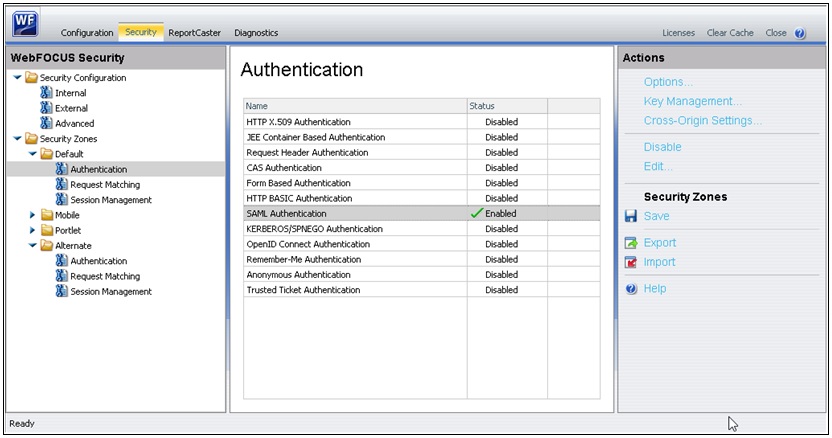
Task: Click icon beside Alternate Request Matching
Action: [62, 277]
